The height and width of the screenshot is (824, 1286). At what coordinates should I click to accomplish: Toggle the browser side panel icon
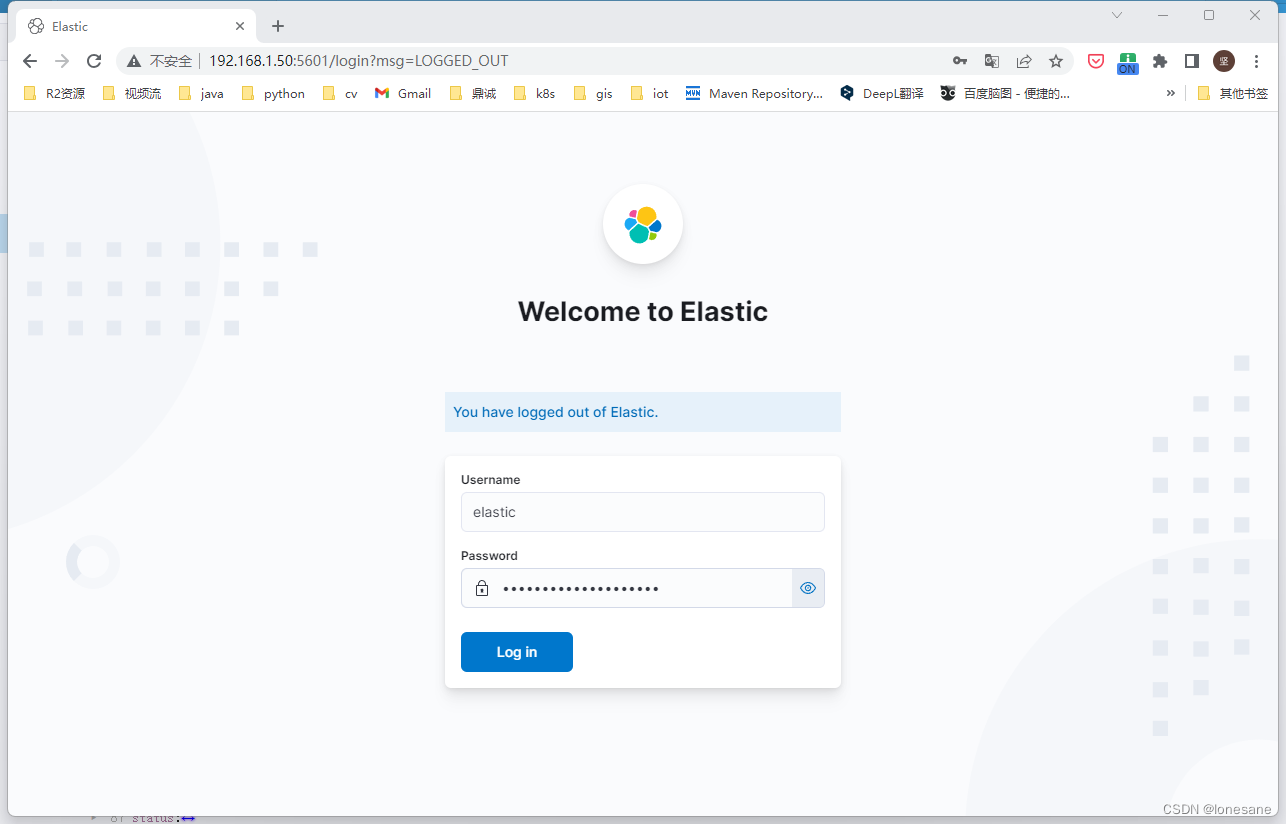[1192, 61]
